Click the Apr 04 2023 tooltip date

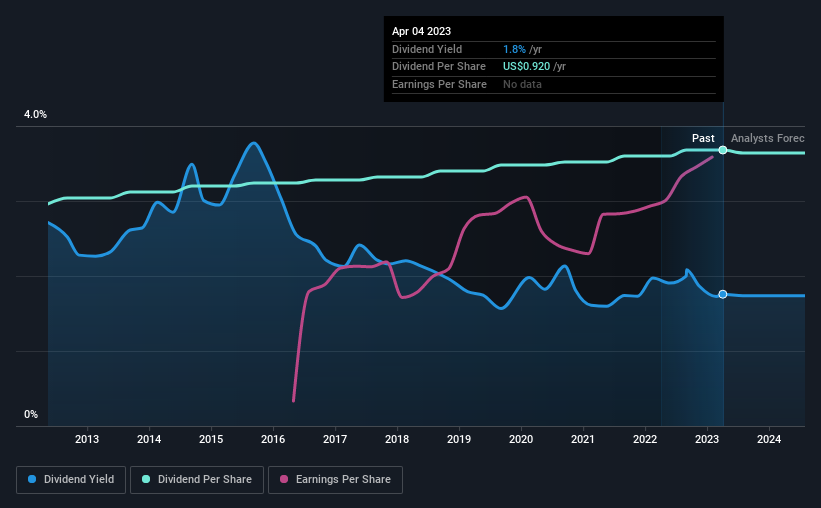click(x=419, y=31)
